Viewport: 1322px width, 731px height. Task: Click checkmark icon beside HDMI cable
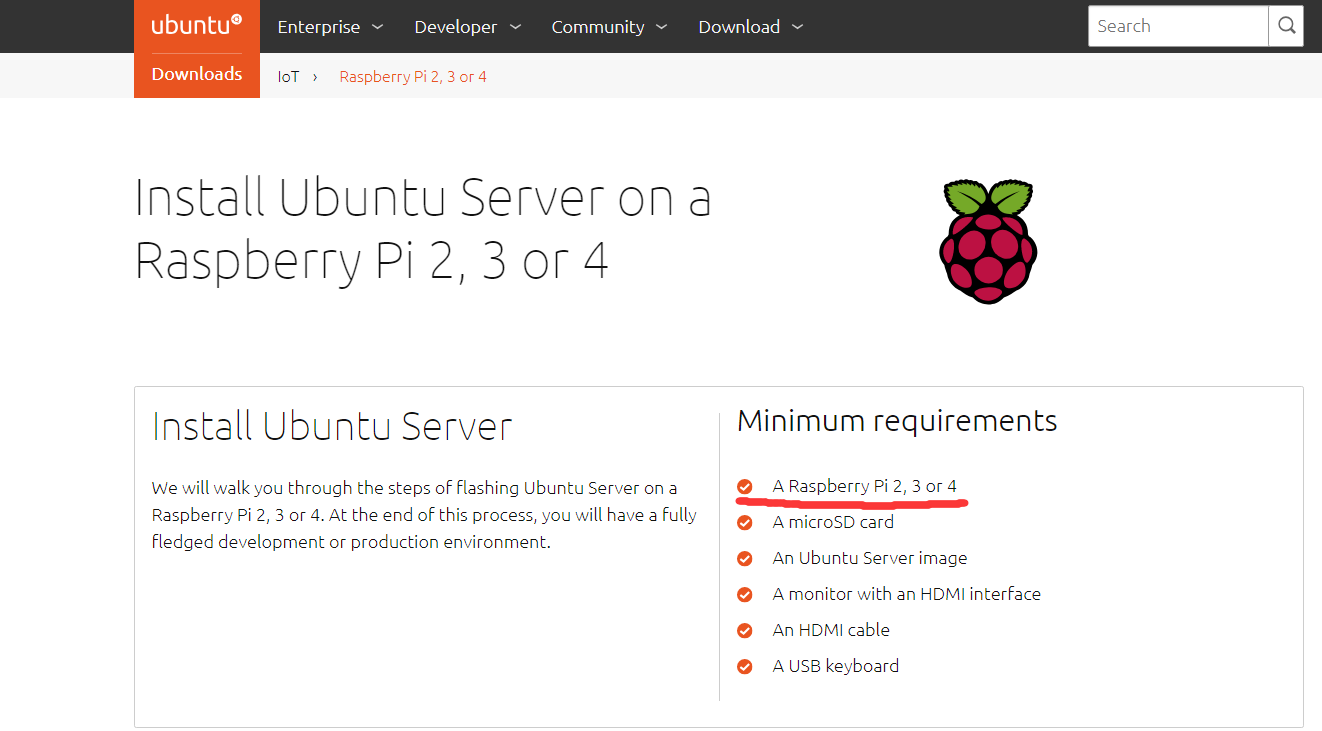(x=745, y=631)
